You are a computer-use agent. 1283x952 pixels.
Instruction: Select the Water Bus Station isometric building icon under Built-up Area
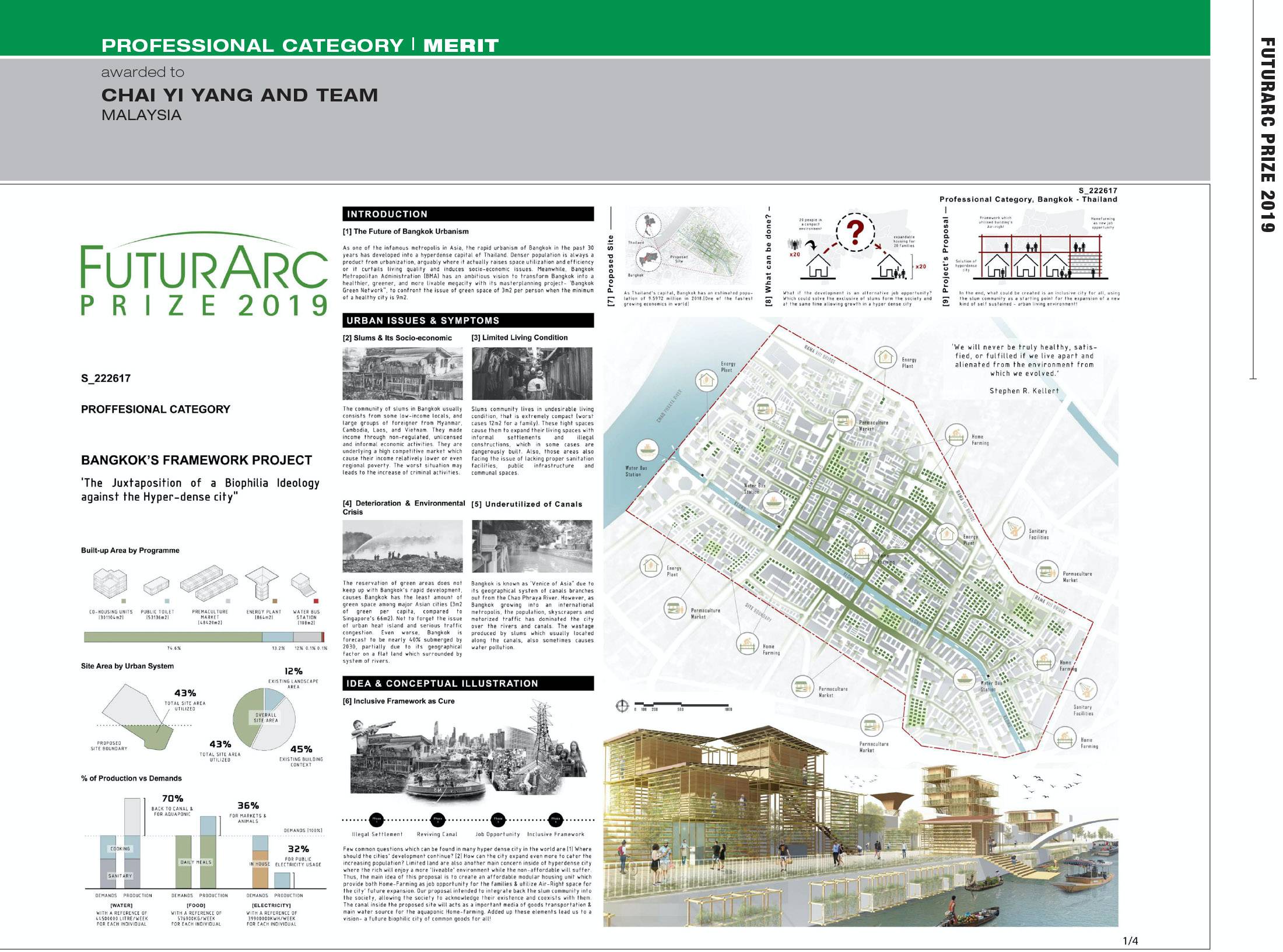305,584
